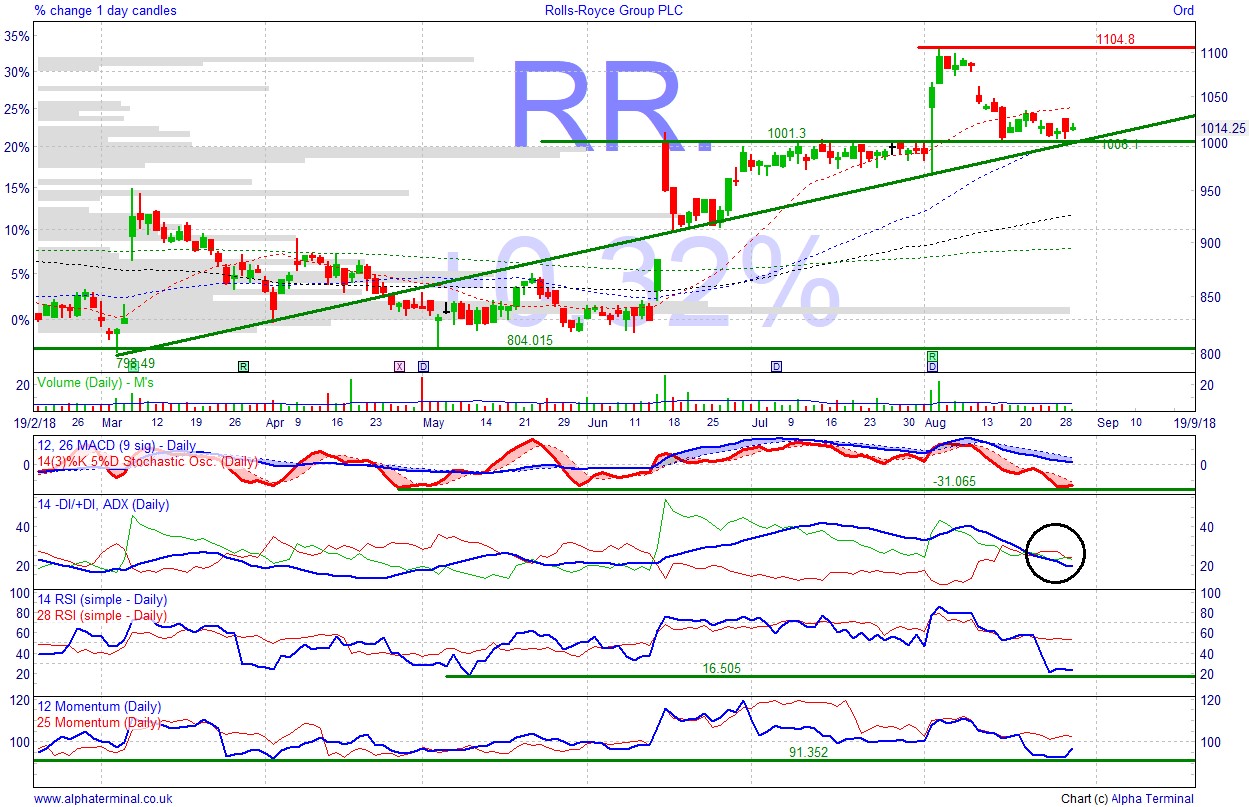1249x807 pixels.
Task: Click the 'Aug' date axis label
Action: pos(935,423)
